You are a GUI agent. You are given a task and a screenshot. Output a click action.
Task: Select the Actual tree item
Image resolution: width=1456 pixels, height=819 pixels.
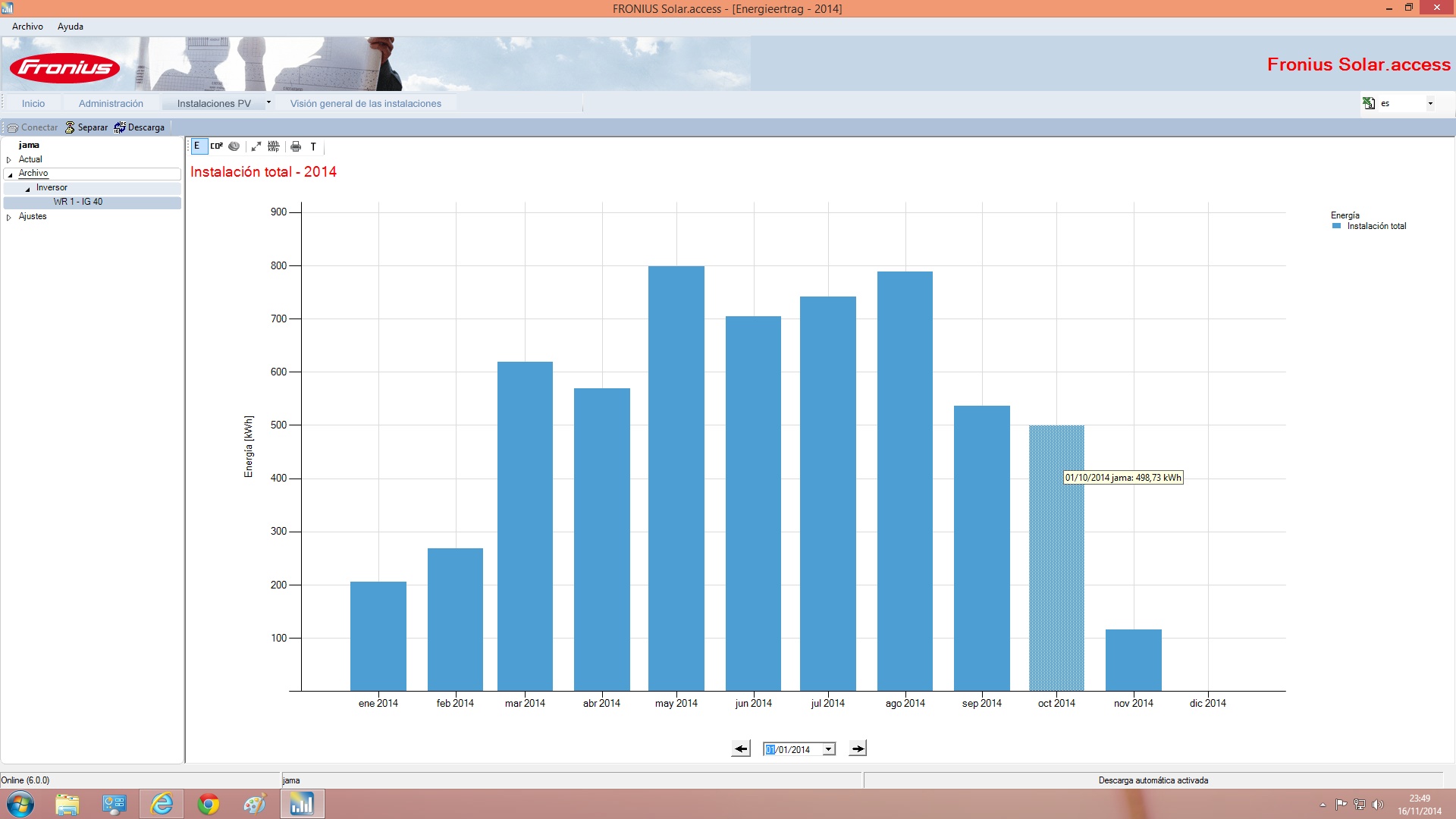point(30,159)
